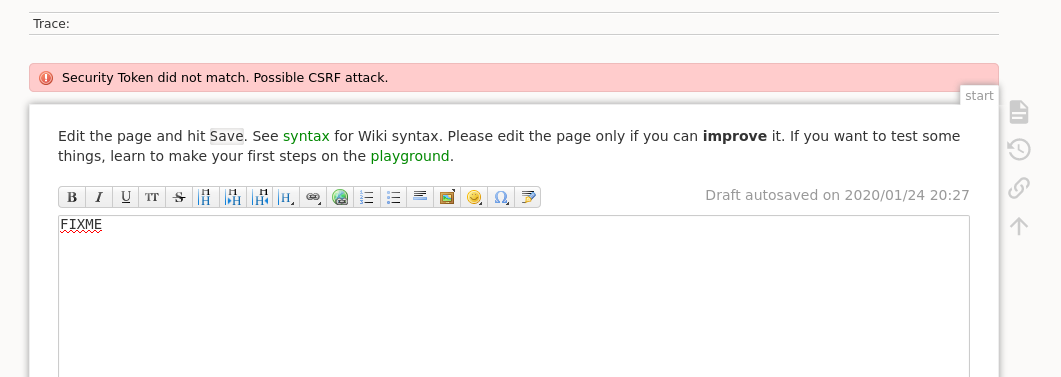This screenshot has width=1061, height=377.
Task: Apply underlined text formatting
Action: click(x=126, y=197)
